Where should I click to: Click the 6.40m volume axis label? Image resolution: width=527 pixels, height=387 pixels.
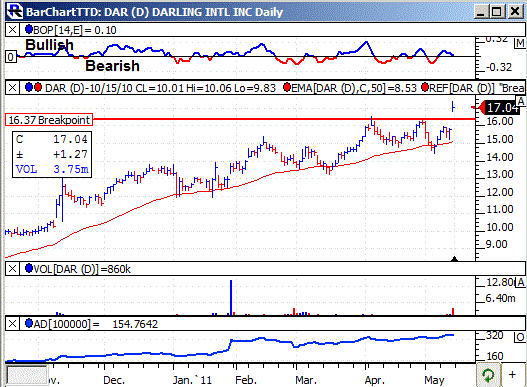[500, 298]
